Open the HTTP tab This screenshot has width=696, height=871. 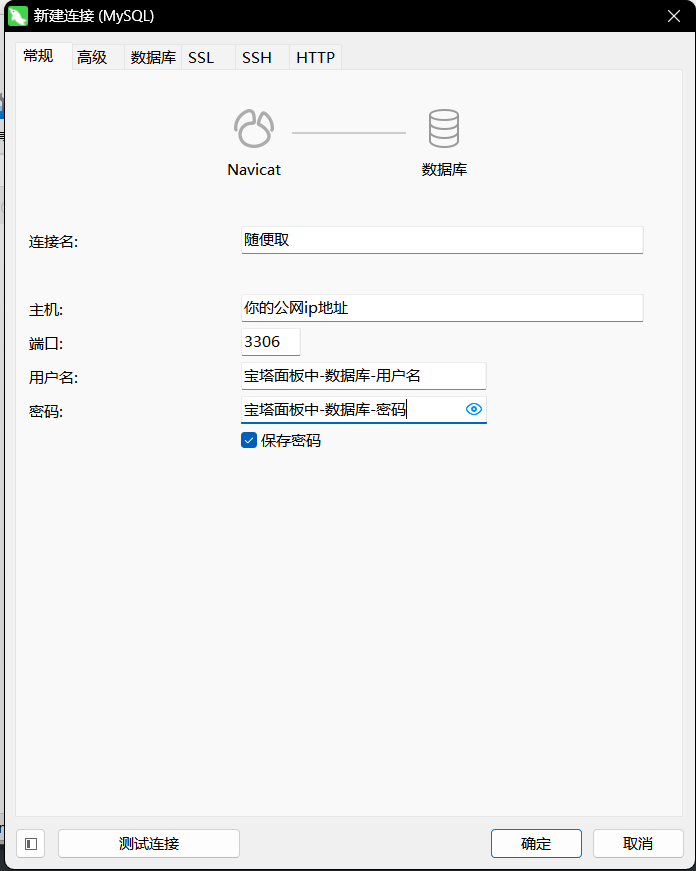point(316,57)
